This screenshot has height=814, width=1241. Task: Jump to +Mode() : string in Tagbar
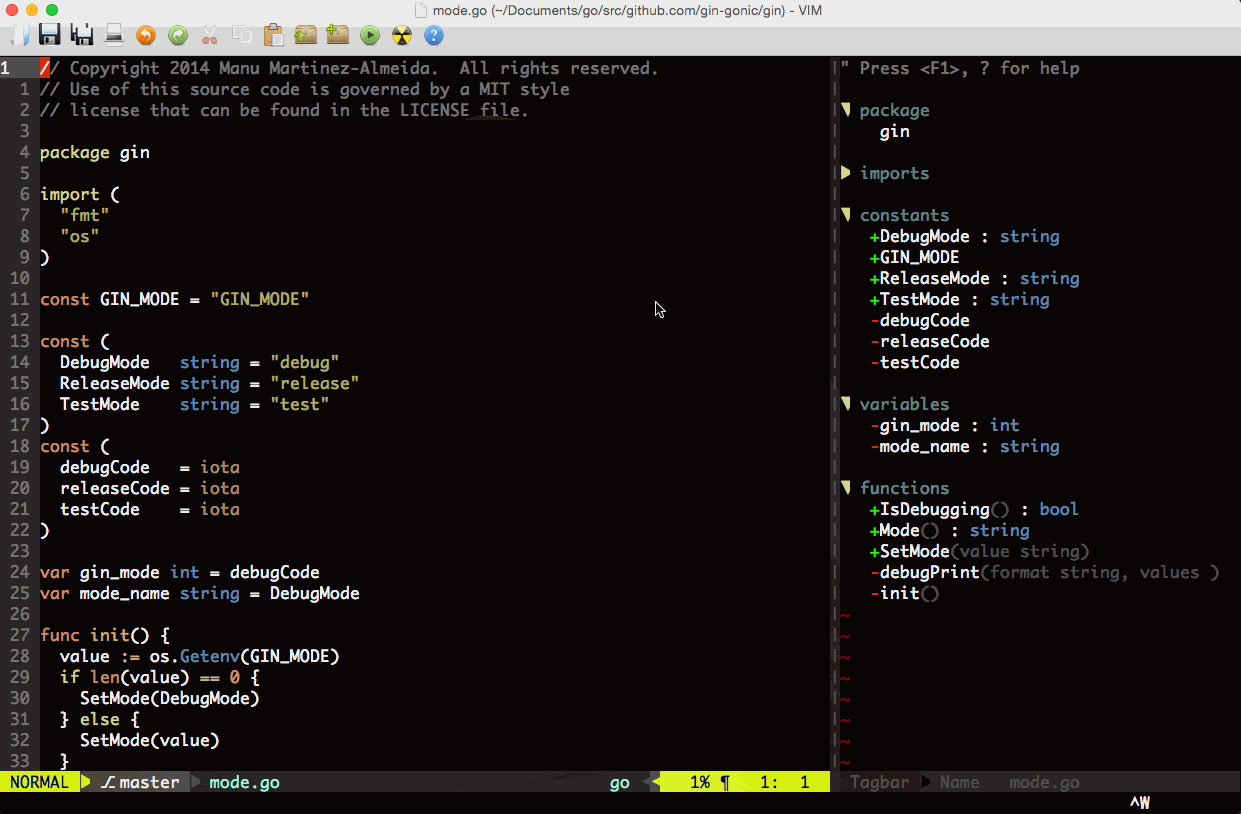click(x=950, y=530)
